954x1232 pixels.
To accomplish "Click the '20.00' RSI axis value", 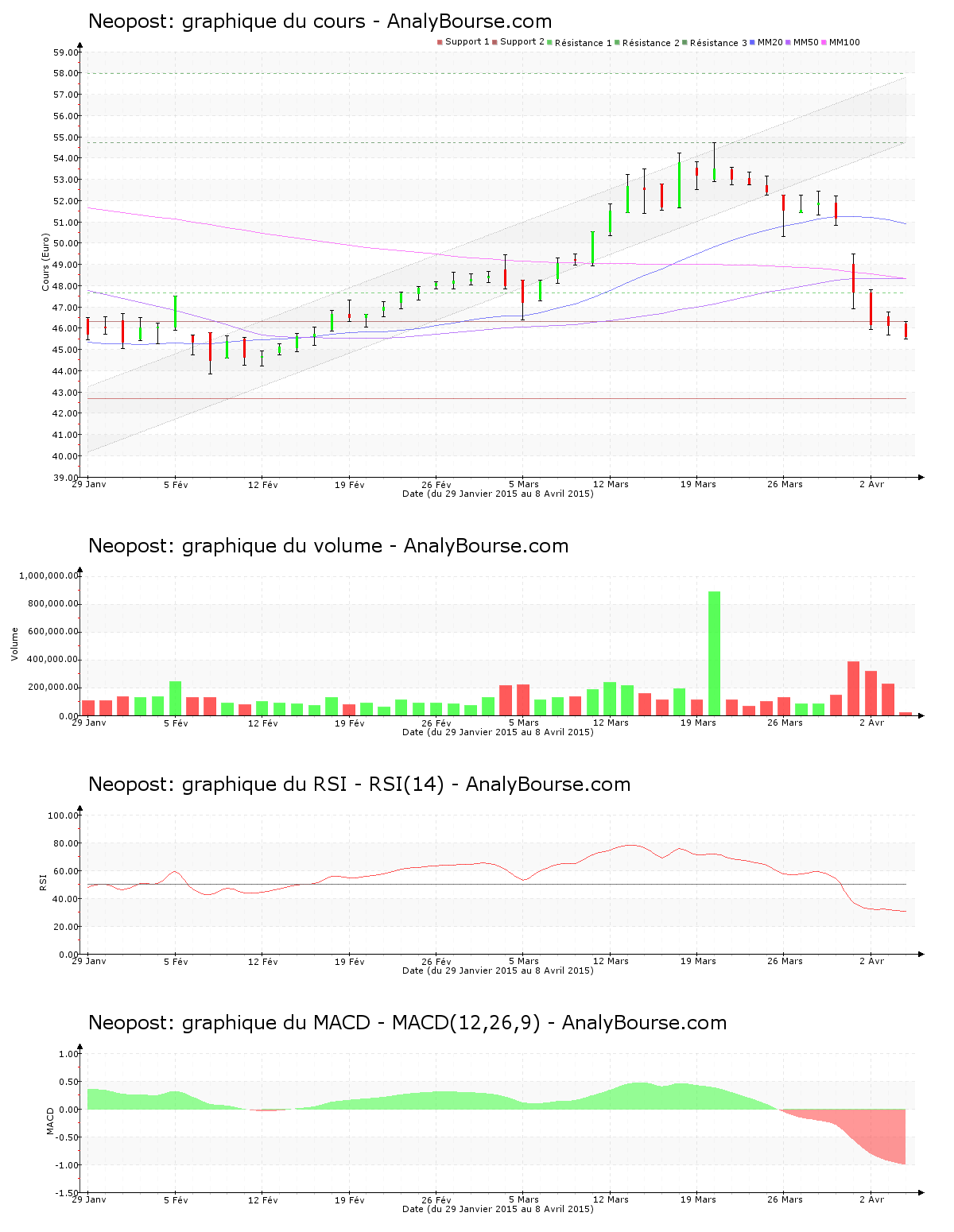I will tap(66, 927).
